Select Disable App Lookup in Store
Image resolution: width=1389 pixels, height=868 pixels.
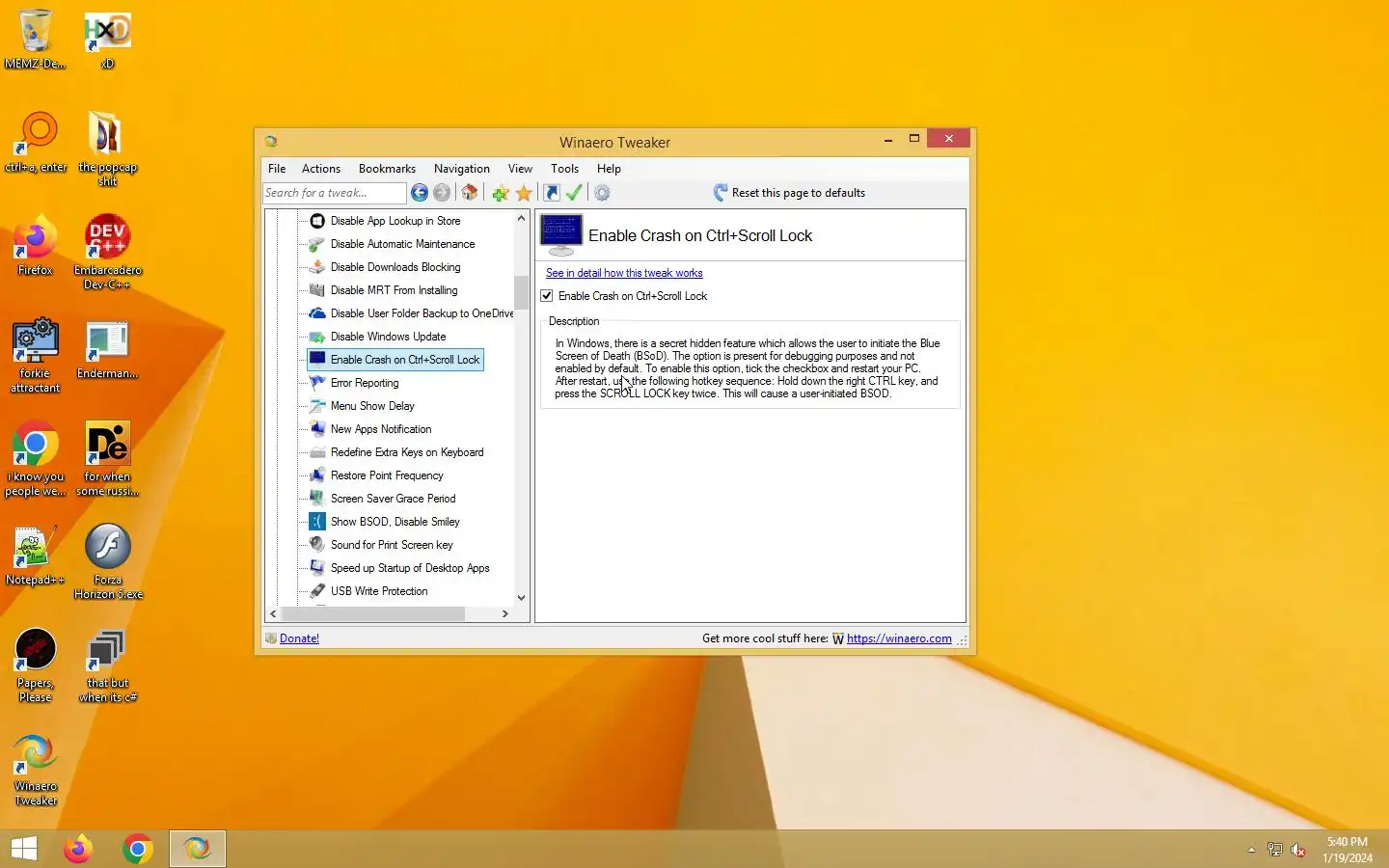[x=395, y=221]
